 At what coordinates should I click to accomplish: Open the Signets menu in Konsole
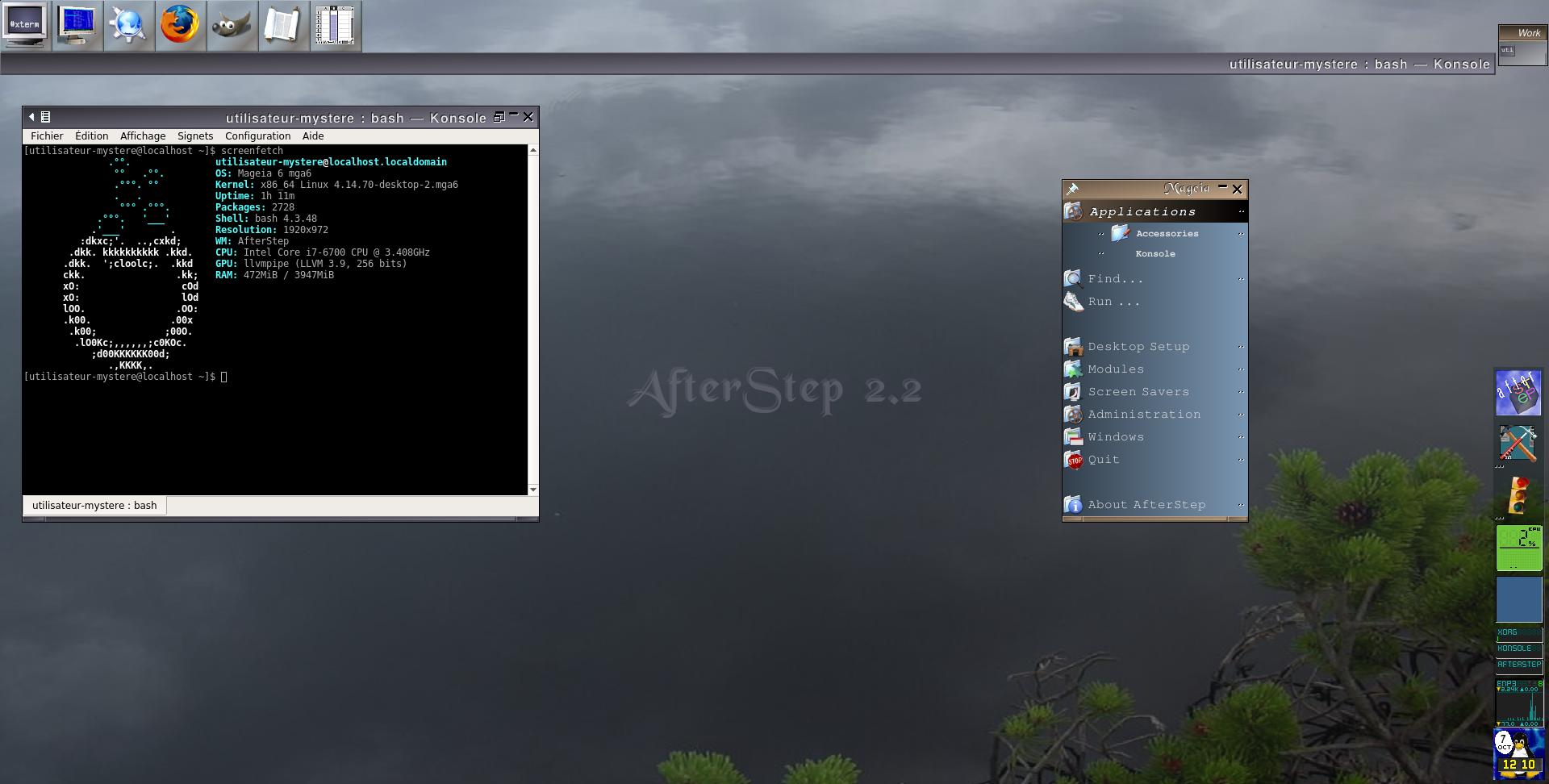[195, 136]
